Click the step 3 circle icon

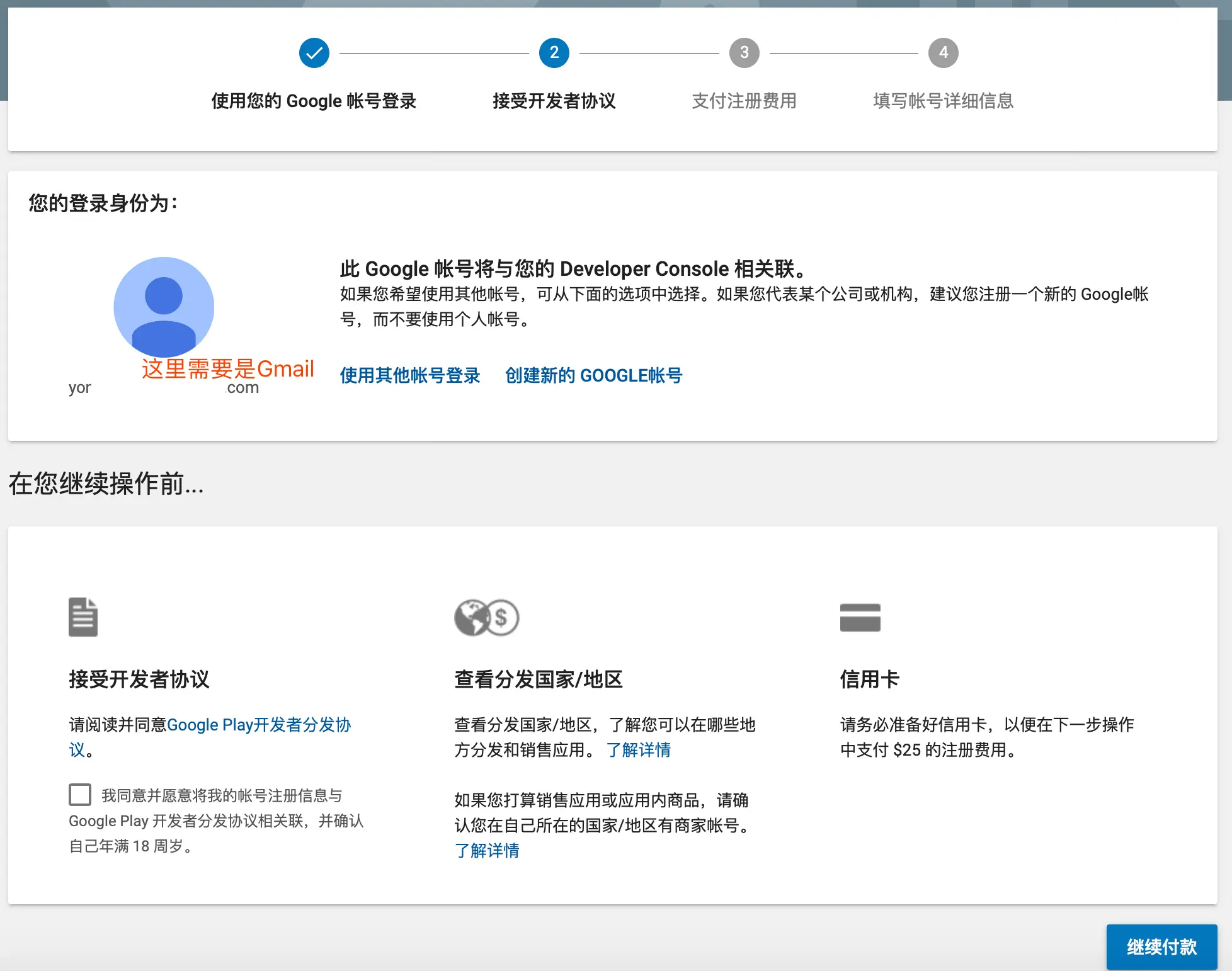coord(744,53)
